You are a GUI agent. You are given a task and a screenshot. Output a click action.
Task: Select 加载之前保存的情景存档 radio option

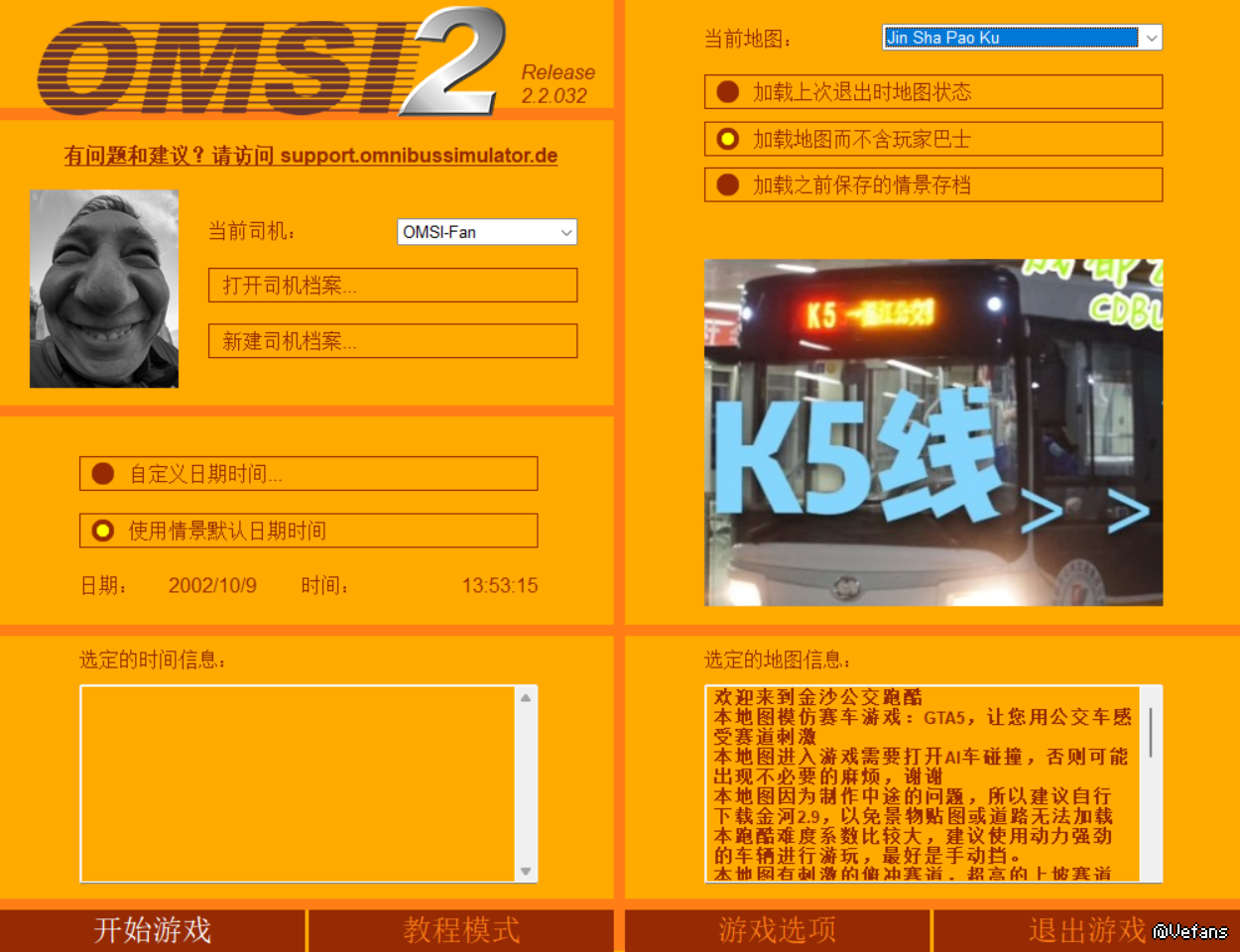click(x=933, y=185)
